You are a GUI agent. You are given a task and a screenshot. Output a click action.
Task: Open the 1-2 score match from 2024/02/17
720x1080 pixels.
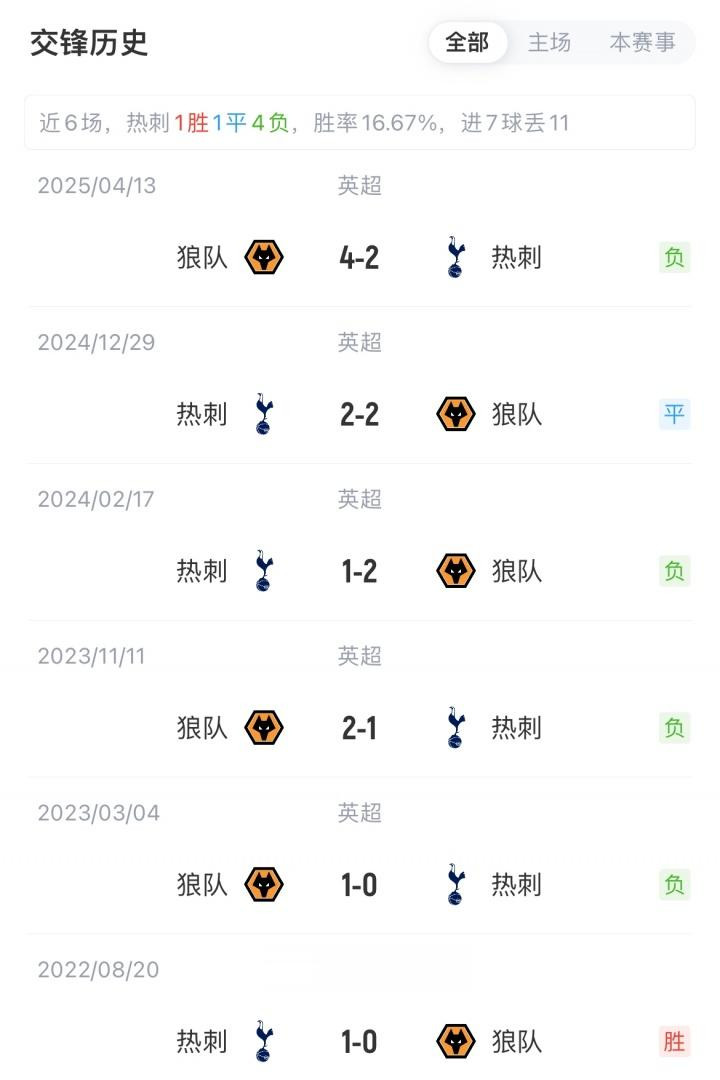(x=359, y=572)
